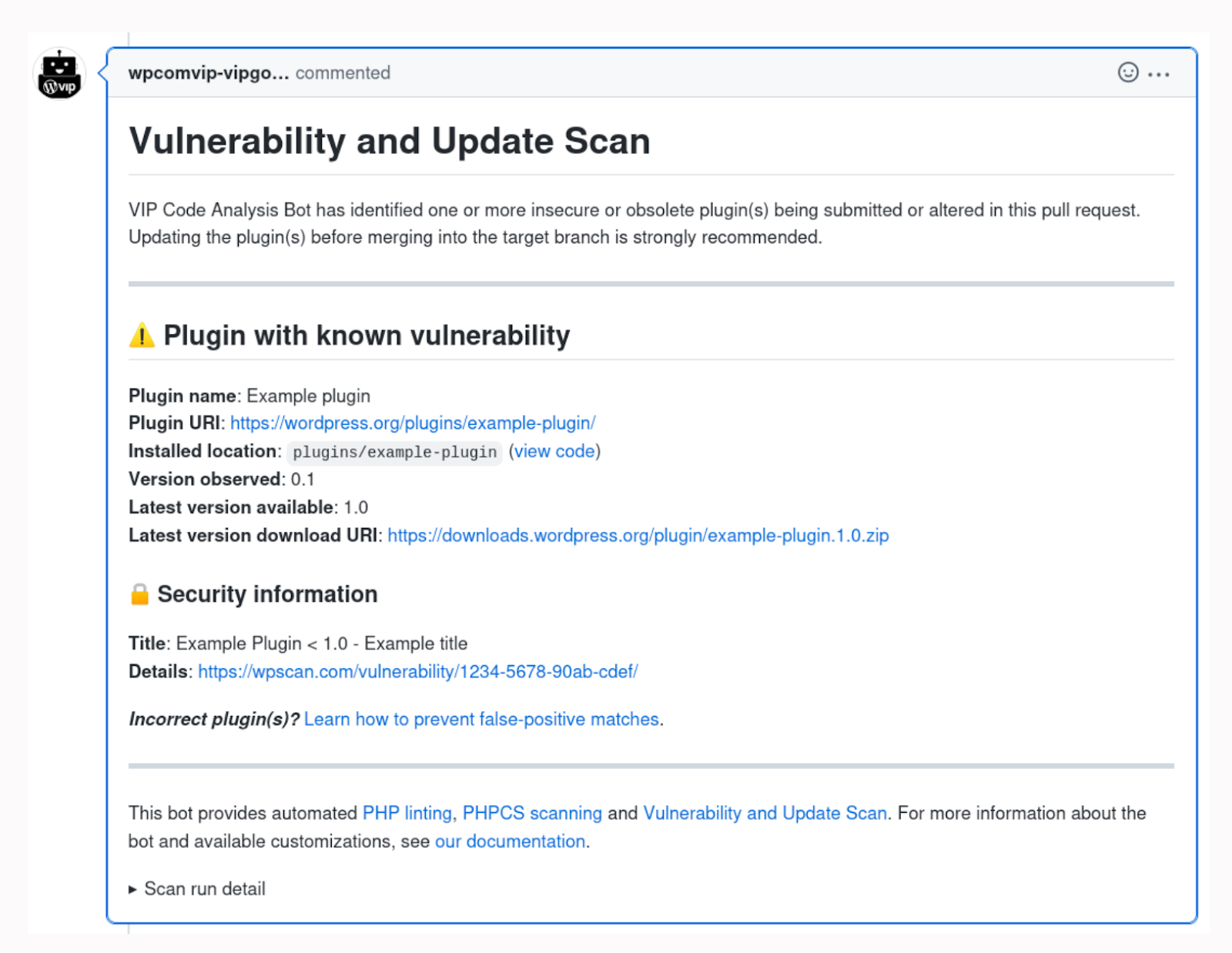Screen dimensions: 1232x953
Task: Open the wpscan vulnerability details page
Action: (417, 671)
